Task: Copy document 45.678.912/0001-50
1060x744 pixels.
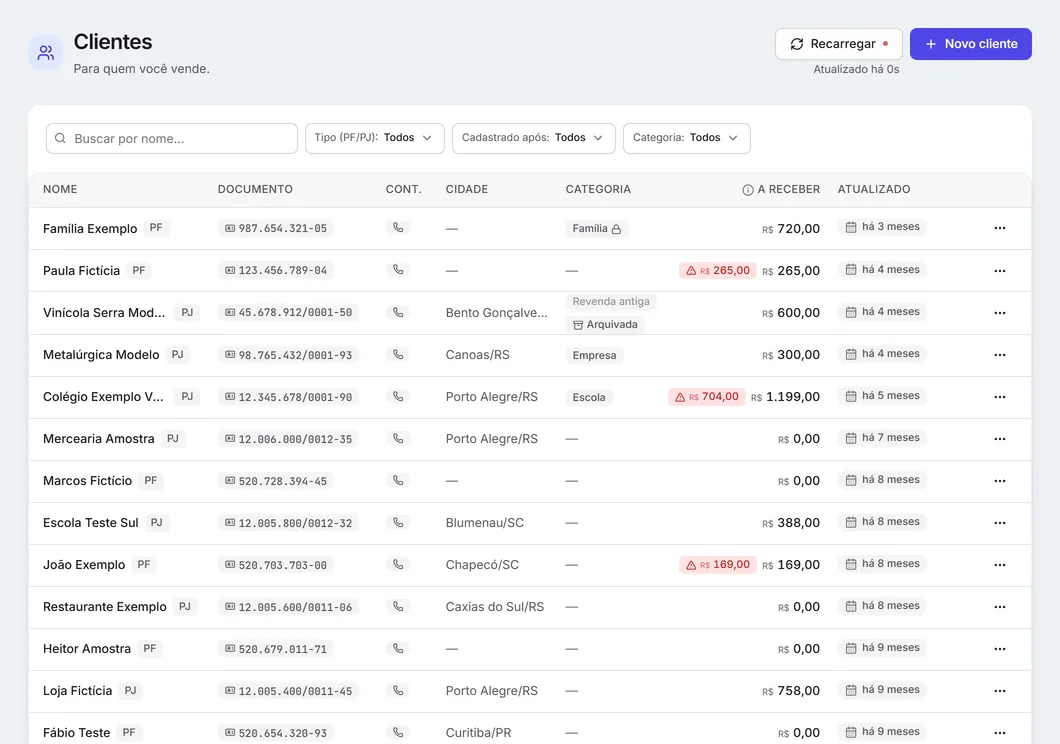Action: tap(289, 313)
